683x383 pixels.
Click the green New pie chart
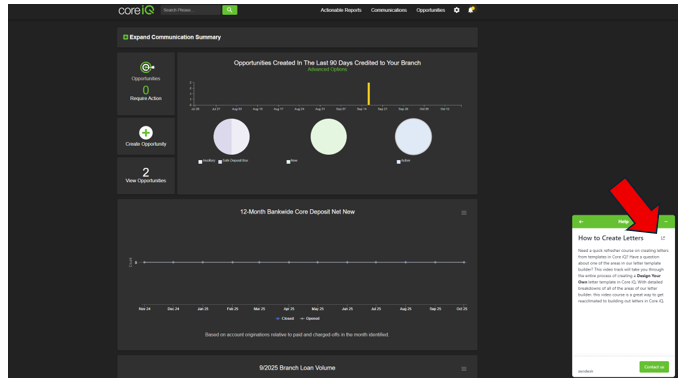click(x=328, y=137)
